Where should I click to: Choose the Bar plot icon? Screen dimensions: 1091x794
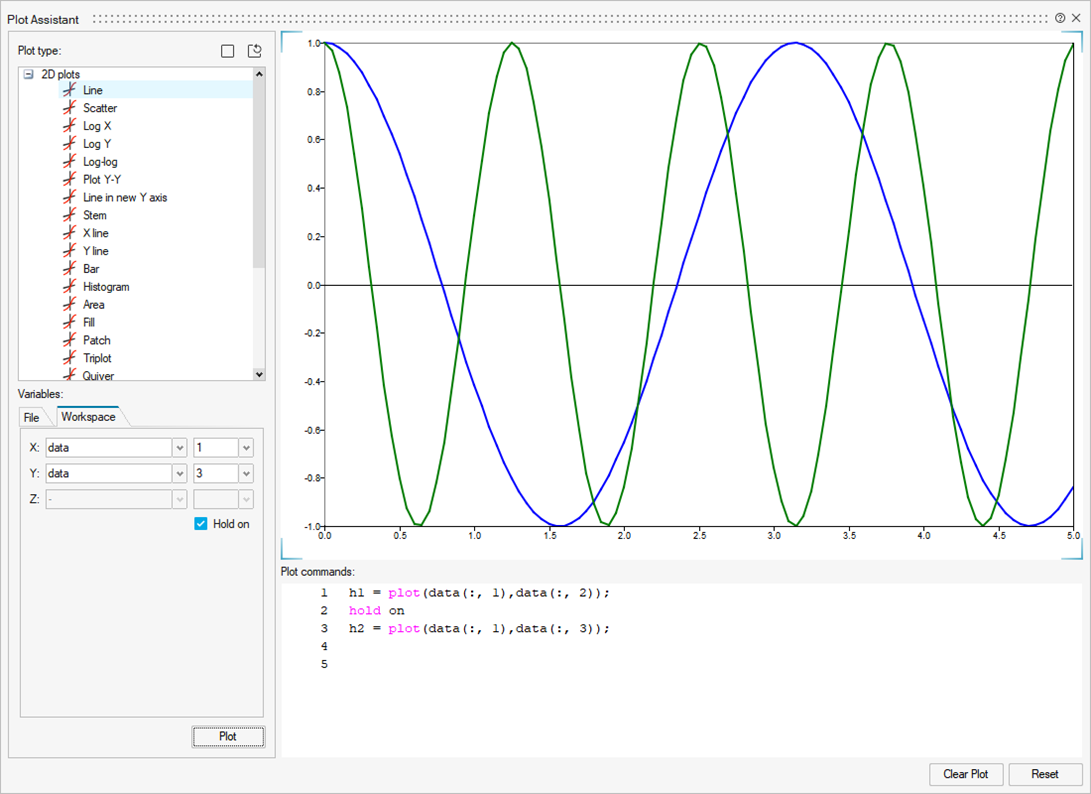(69, 269)
